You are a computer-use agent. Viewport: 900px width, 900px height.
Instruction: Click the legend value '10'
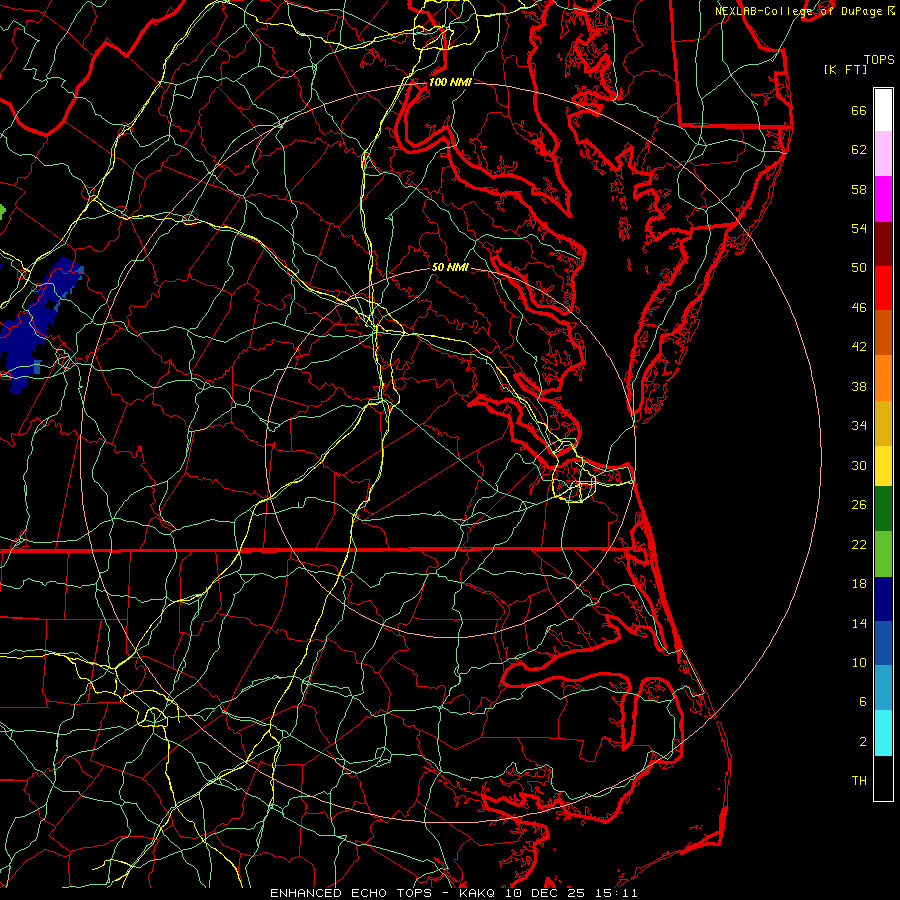(x=859, y=662)
